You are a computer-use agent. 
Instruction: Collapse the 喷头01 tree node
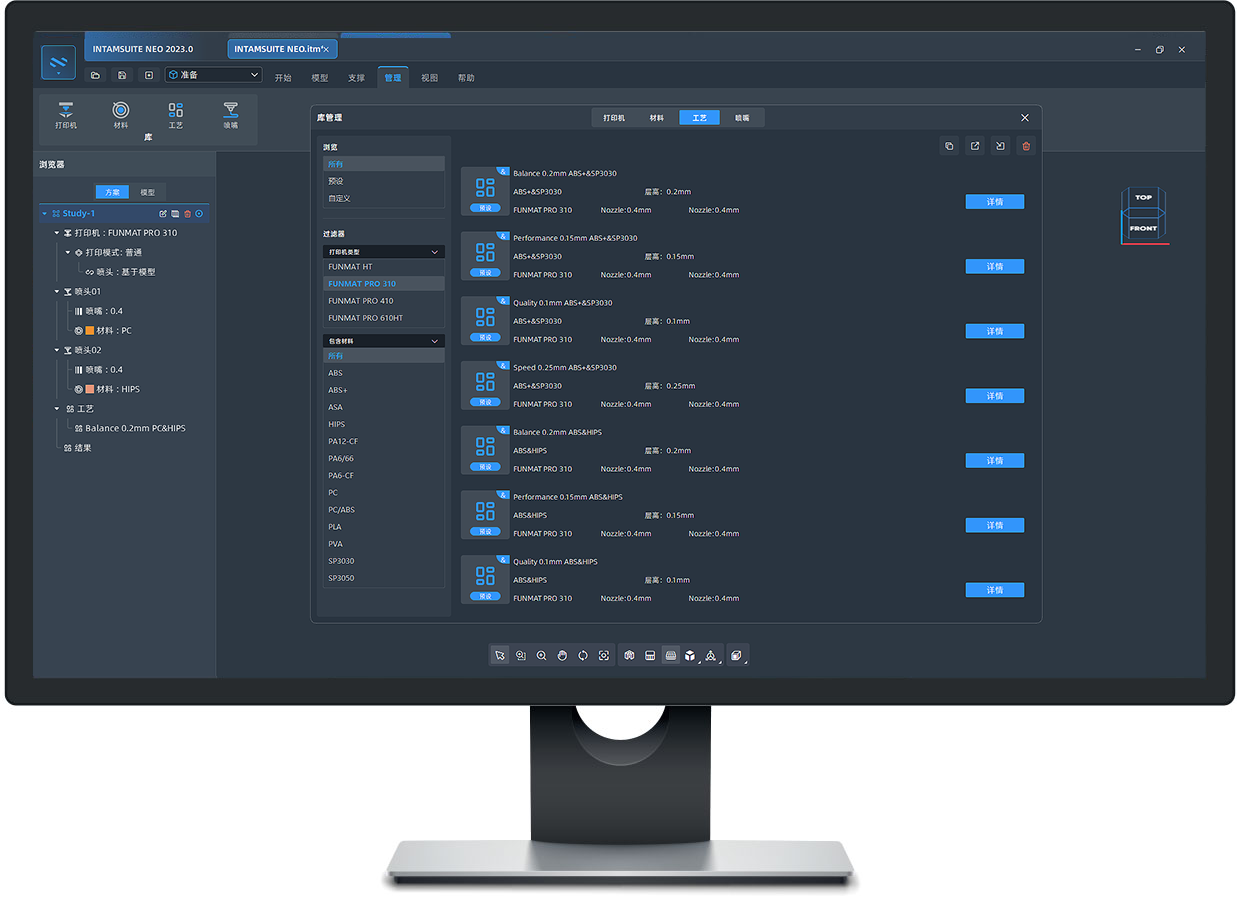pyautogui.click(x=57, y=292)
